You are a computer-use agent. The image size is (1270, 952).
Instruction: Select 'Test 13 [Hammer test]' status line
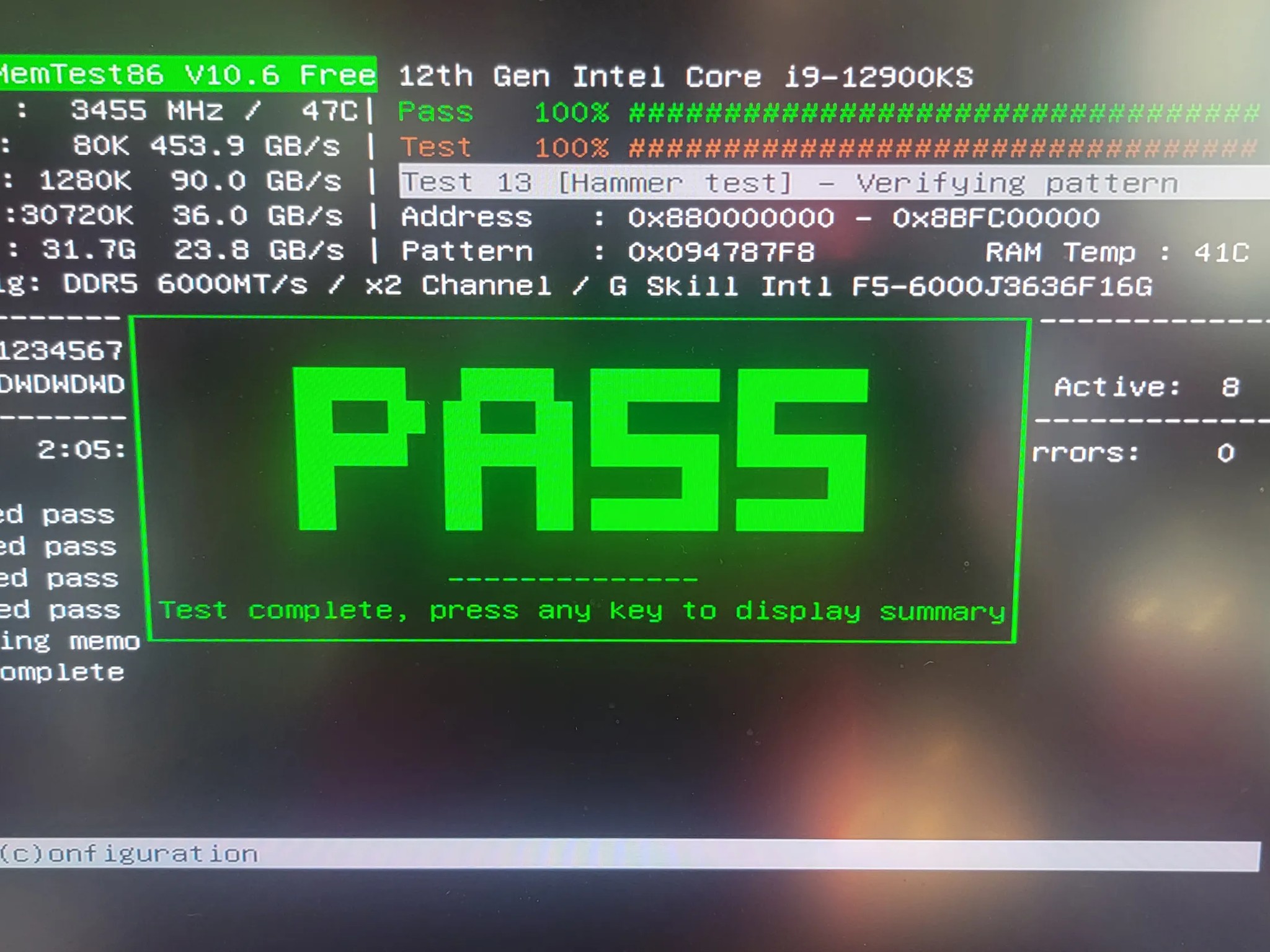[x=834, y=182]
